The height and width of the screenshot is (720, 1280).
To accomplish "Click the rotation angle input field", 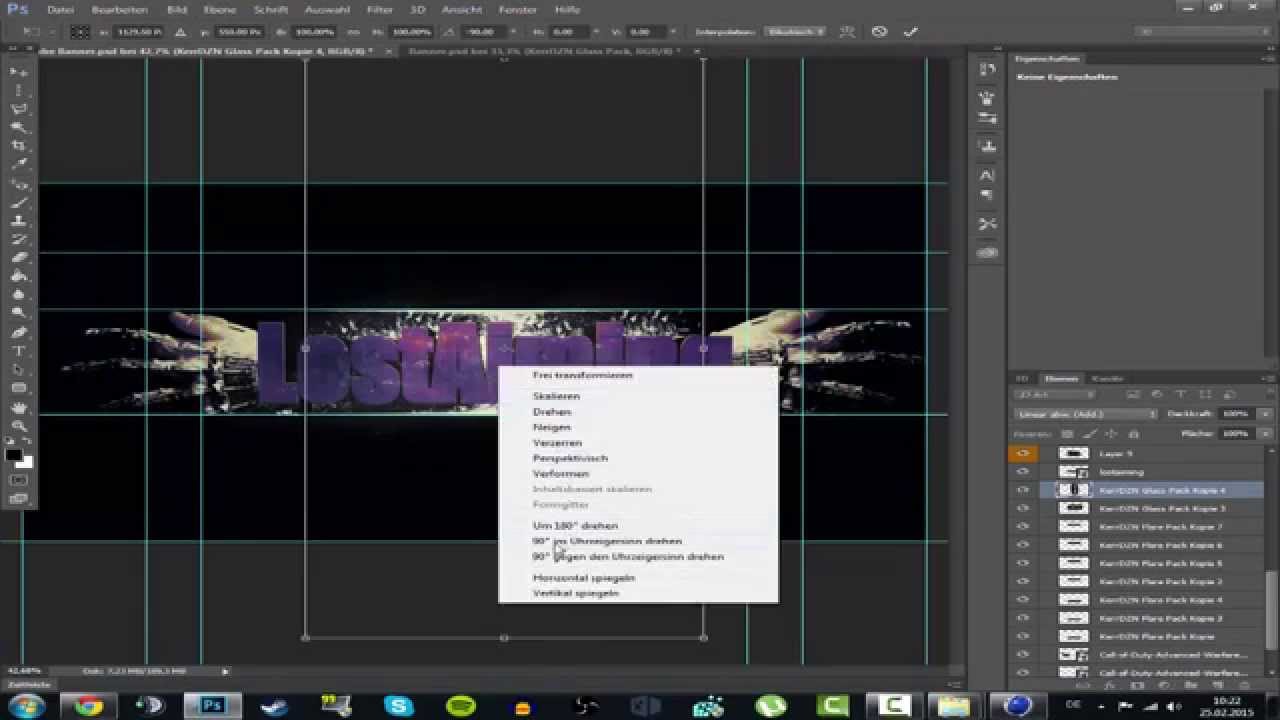I will coord(486,32).
